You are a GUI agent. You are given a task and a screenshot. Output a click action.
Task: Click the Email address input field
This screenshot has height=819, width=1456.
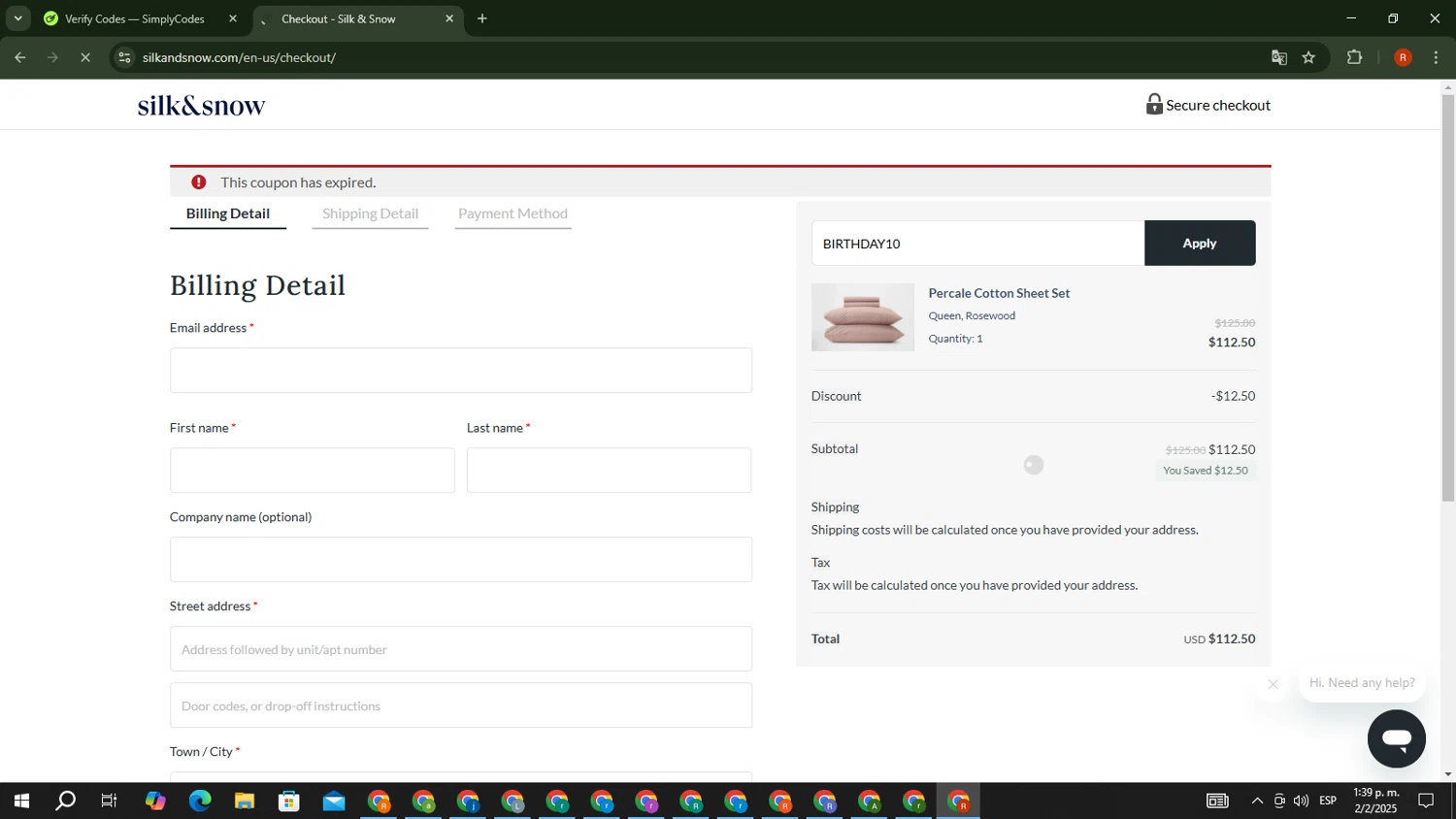coord(461,370)
